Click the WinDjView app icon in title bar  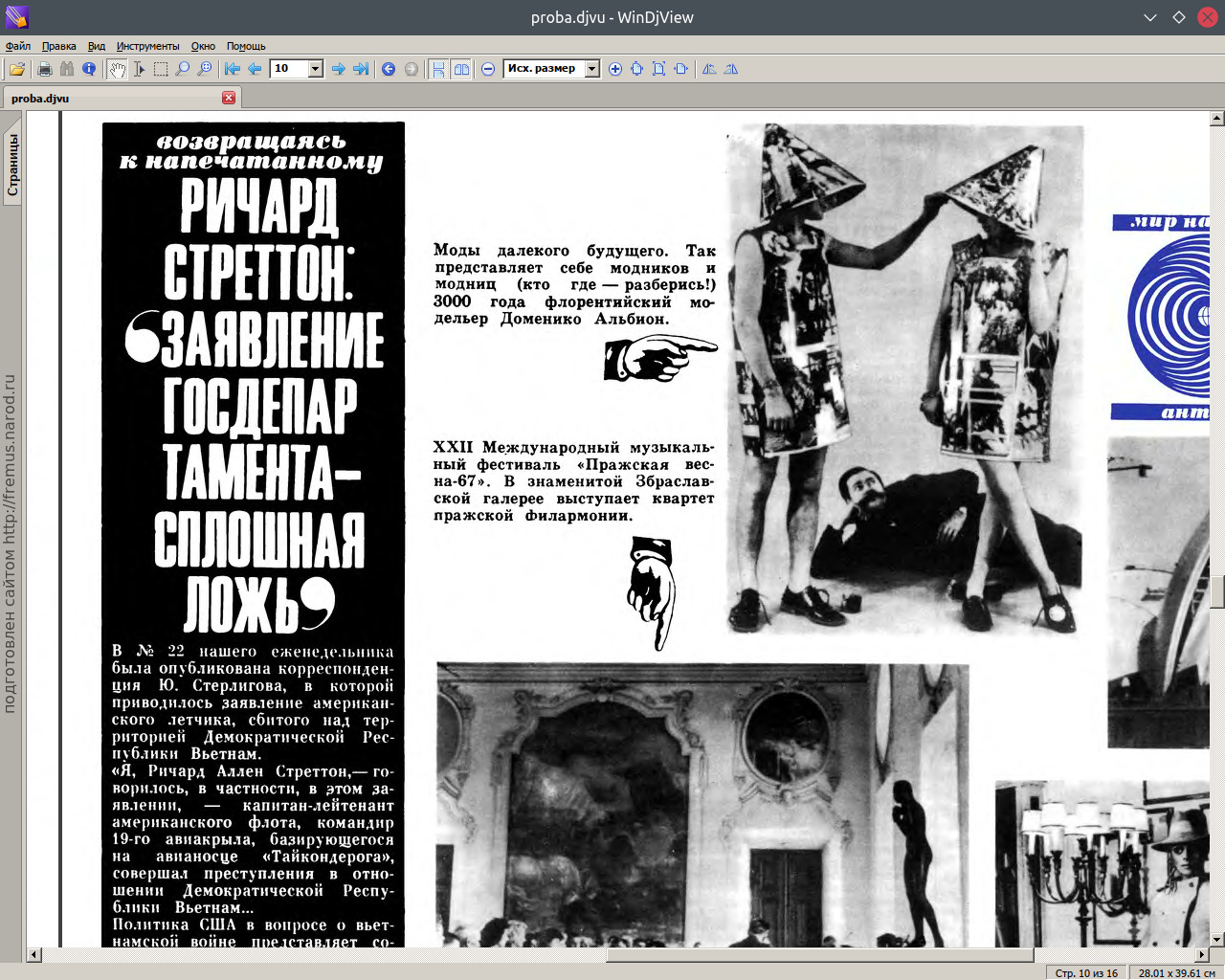click(x=16, y=16)
